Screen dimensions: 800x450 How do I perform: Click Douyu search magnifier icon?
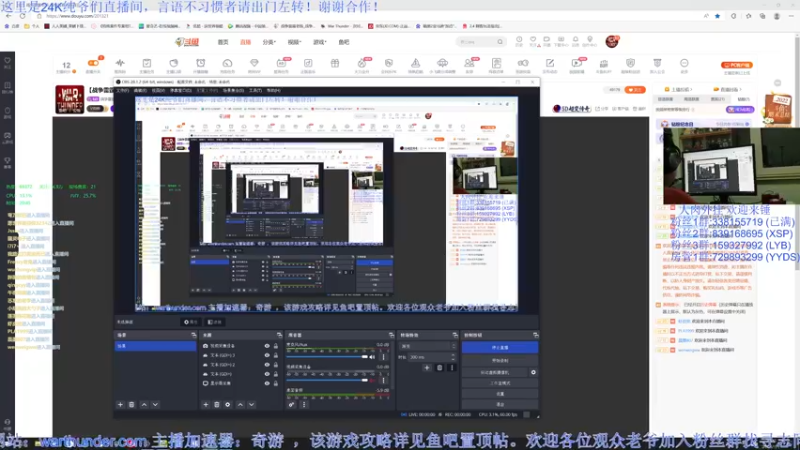coord(500,42)
